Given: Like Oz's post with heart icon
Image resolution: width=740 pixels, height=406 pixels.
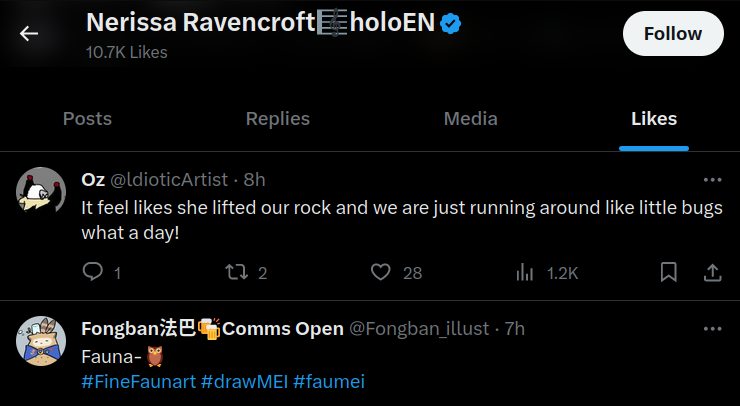Looking at the screenshot, I should (380, 272).
